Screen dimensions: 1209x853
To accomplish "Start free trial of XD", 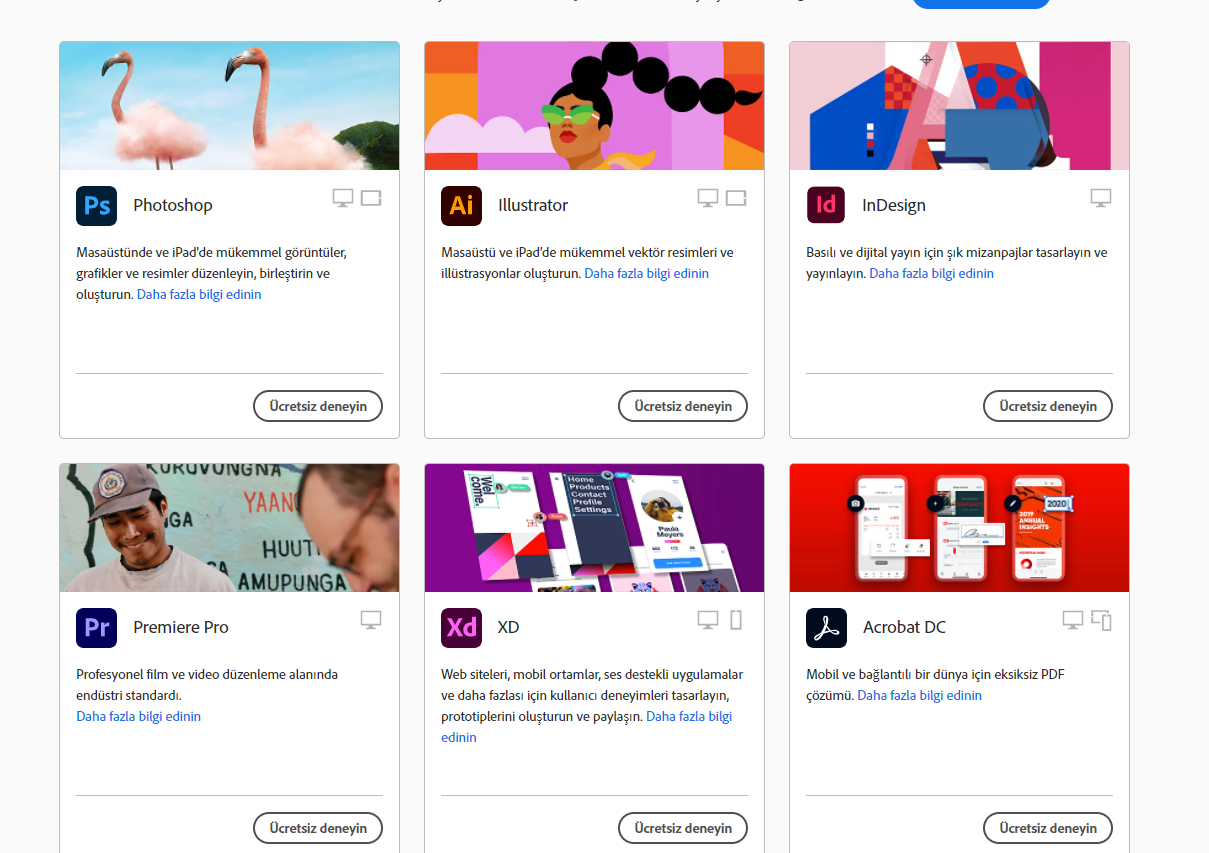I will click(x=683, y=828).
